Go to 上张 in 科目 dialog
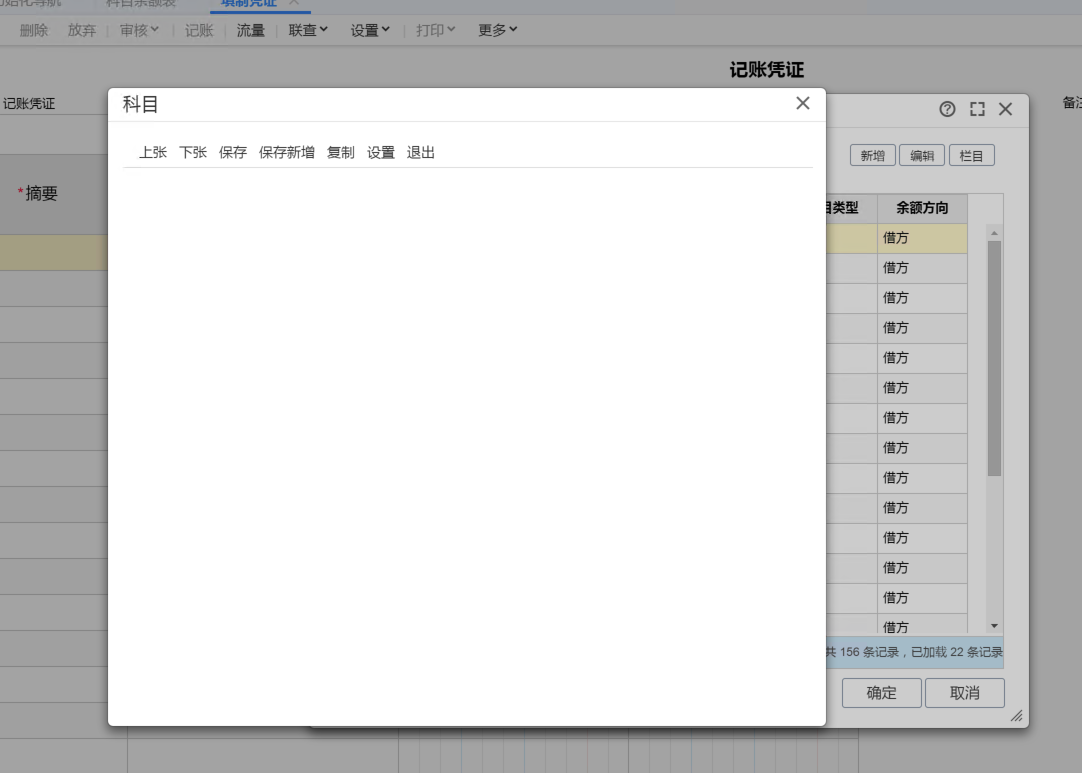The image size is (1082, 773). [x=153, y=153]
